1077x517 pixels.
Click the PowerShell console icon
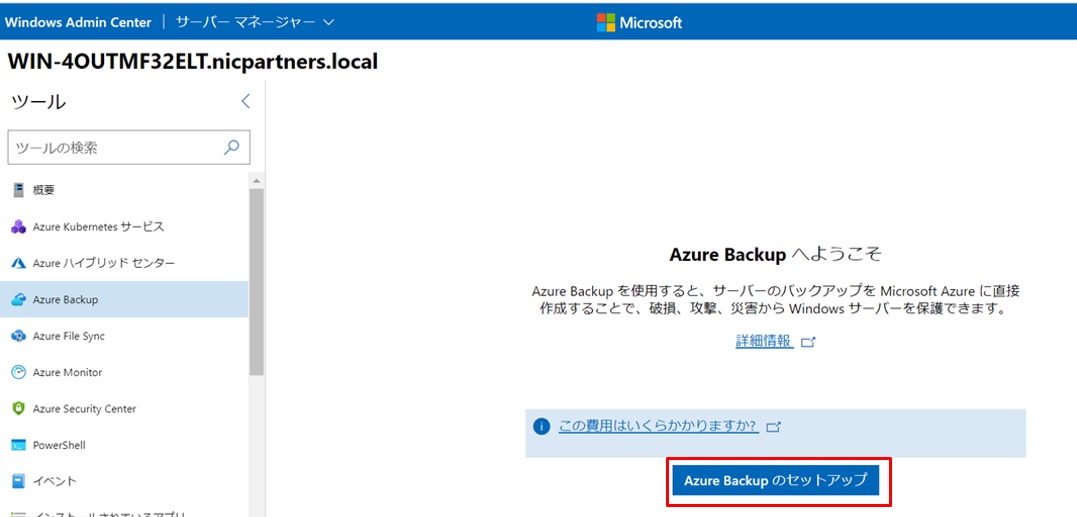point(19,445)
